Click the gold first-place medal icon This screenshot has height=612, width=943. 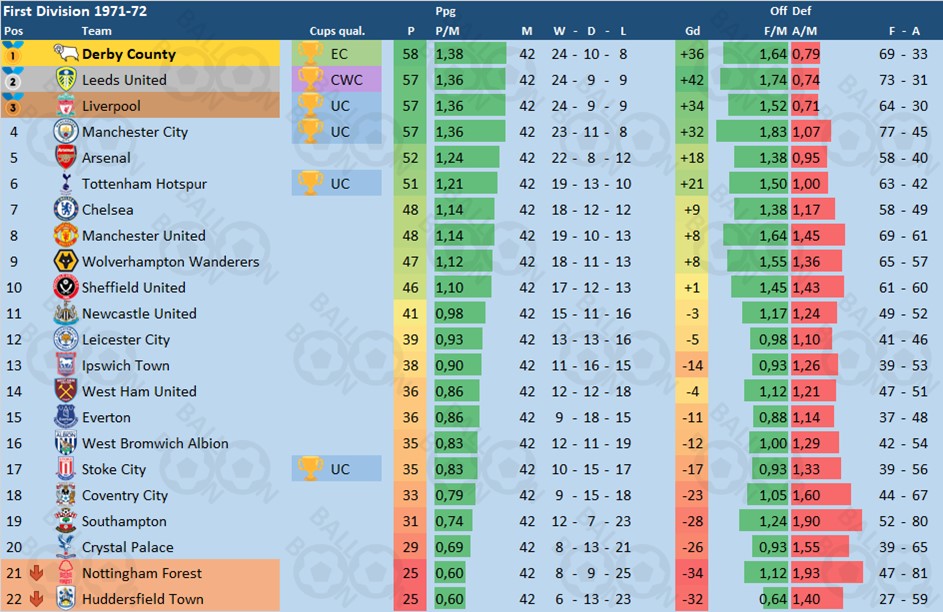tap(13, 52)
